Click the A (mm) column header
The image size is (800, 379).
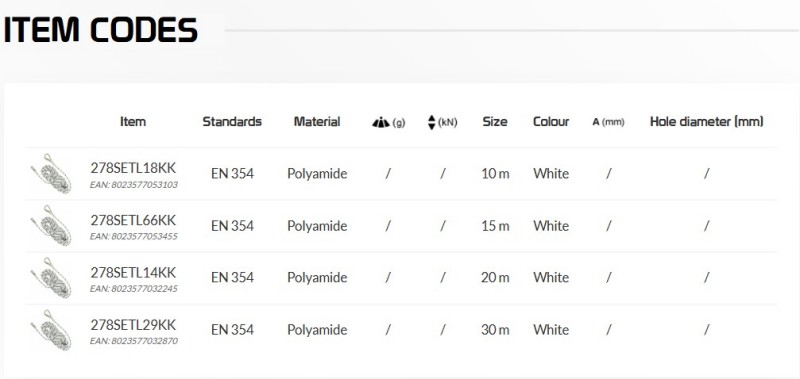[608, 122]
